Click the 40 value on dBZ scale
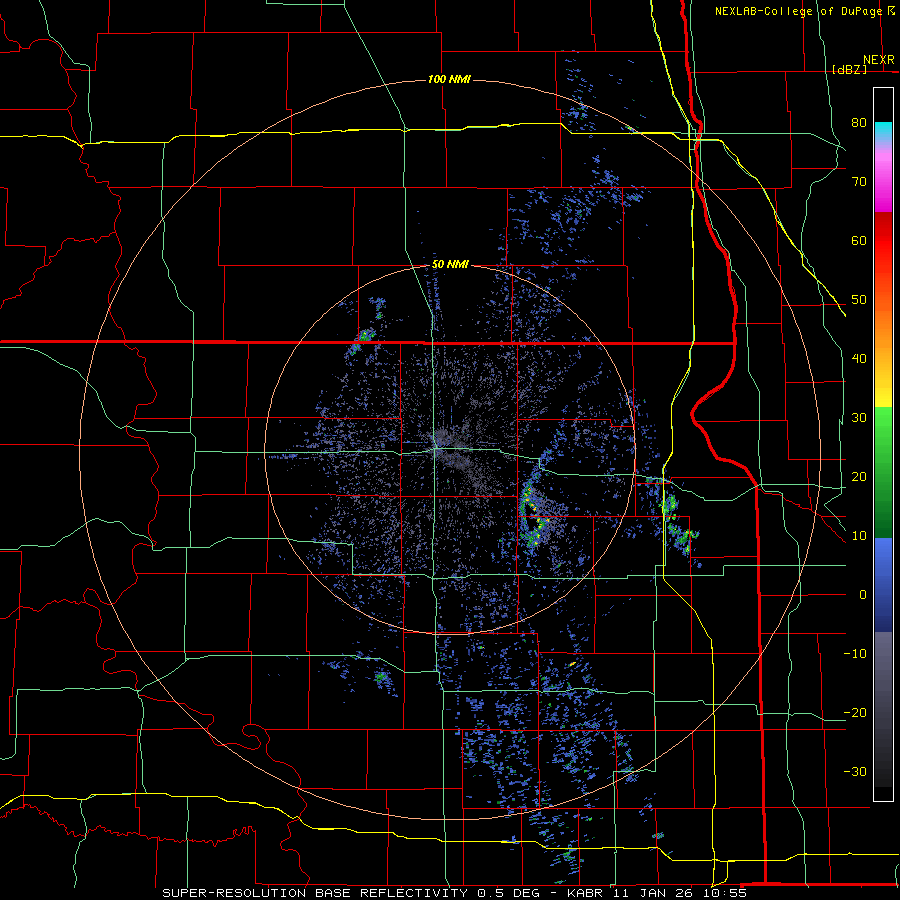The height and width of the screenshot is (900, 900). tap(859, 359)
